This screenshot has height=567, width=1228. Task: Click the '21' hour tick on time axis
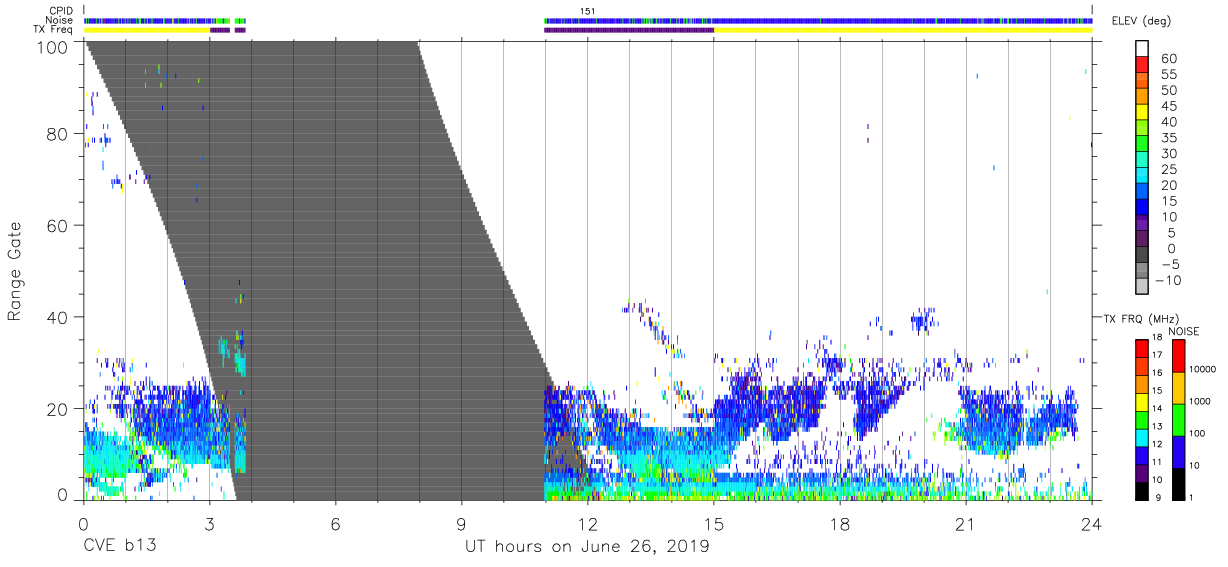point(965,523)
